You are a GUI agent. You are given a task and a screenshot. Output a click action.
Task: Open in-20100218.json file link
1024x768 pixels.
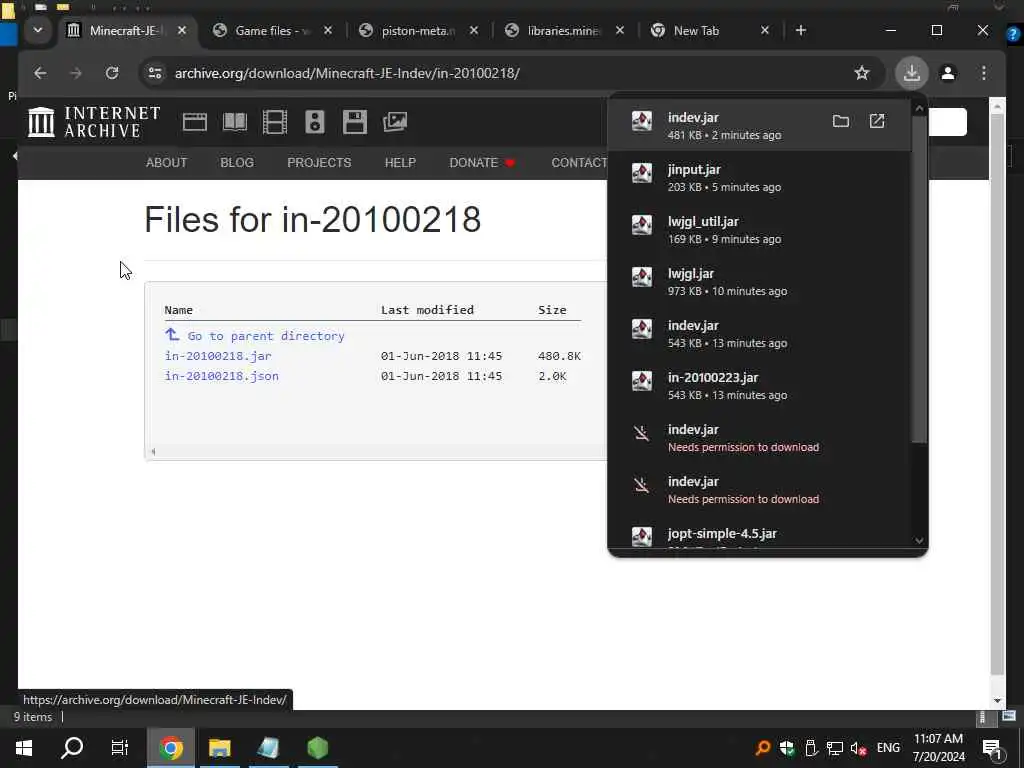pyautogui.click(x=221, y=376)
